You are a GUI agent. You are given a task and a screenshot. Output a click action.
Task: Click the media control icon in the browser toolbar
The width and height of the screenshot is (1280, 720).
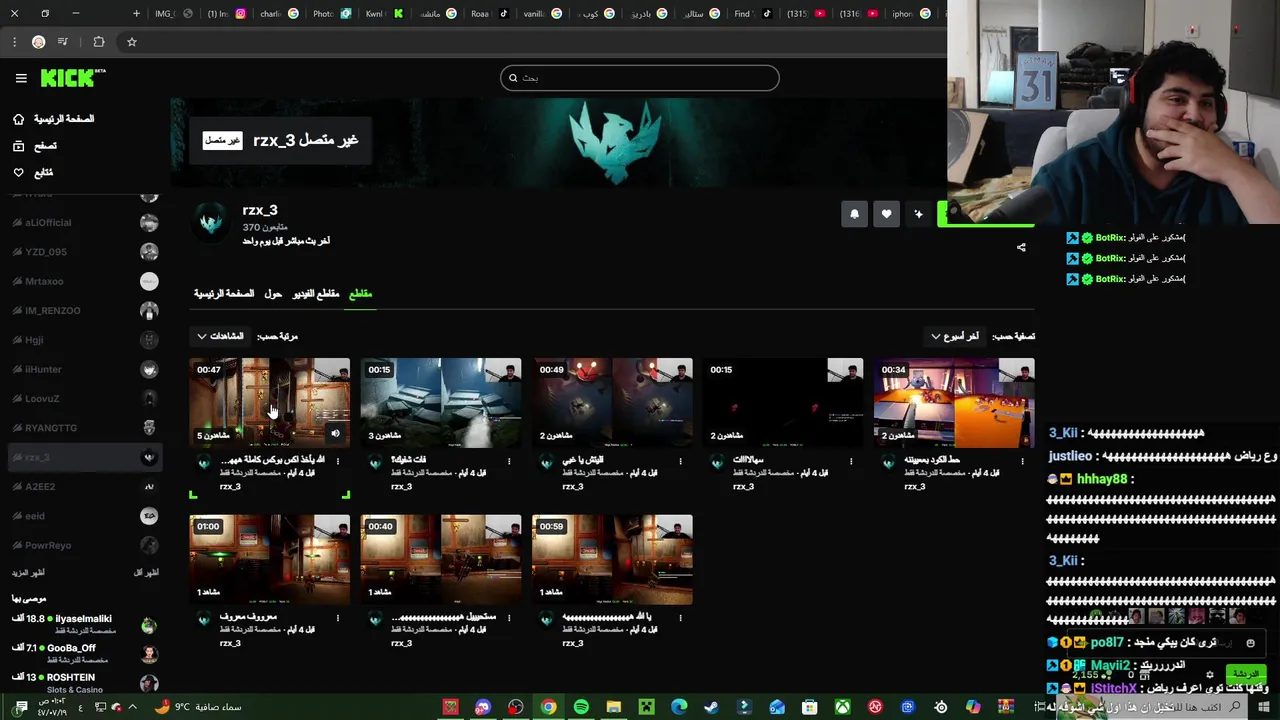tap(63, 42)
